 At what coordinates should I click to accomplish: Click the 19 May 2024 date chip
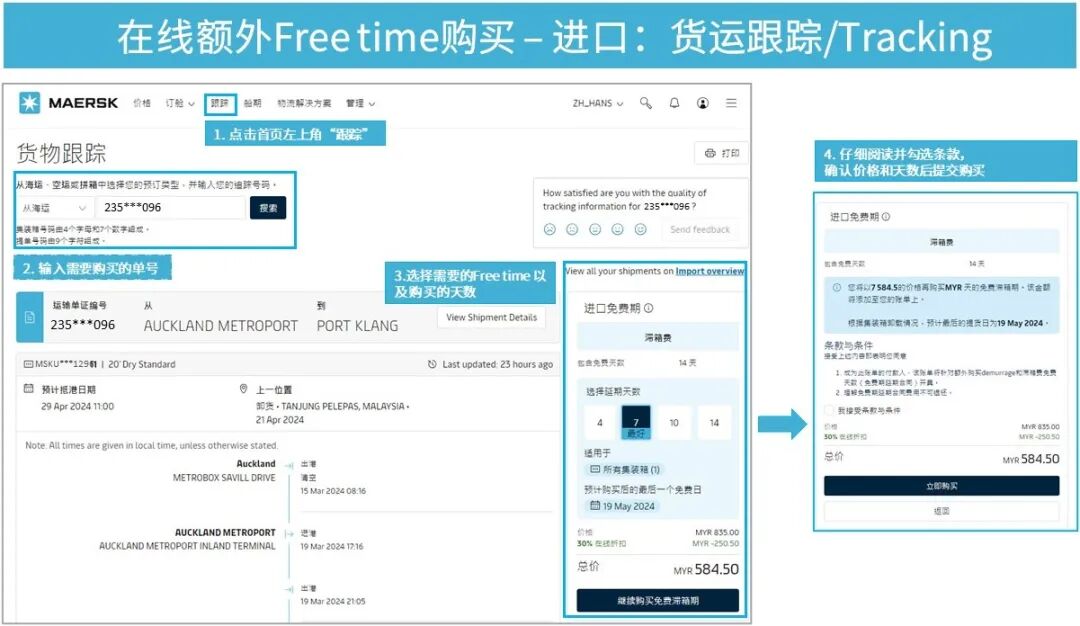(623, 506)
